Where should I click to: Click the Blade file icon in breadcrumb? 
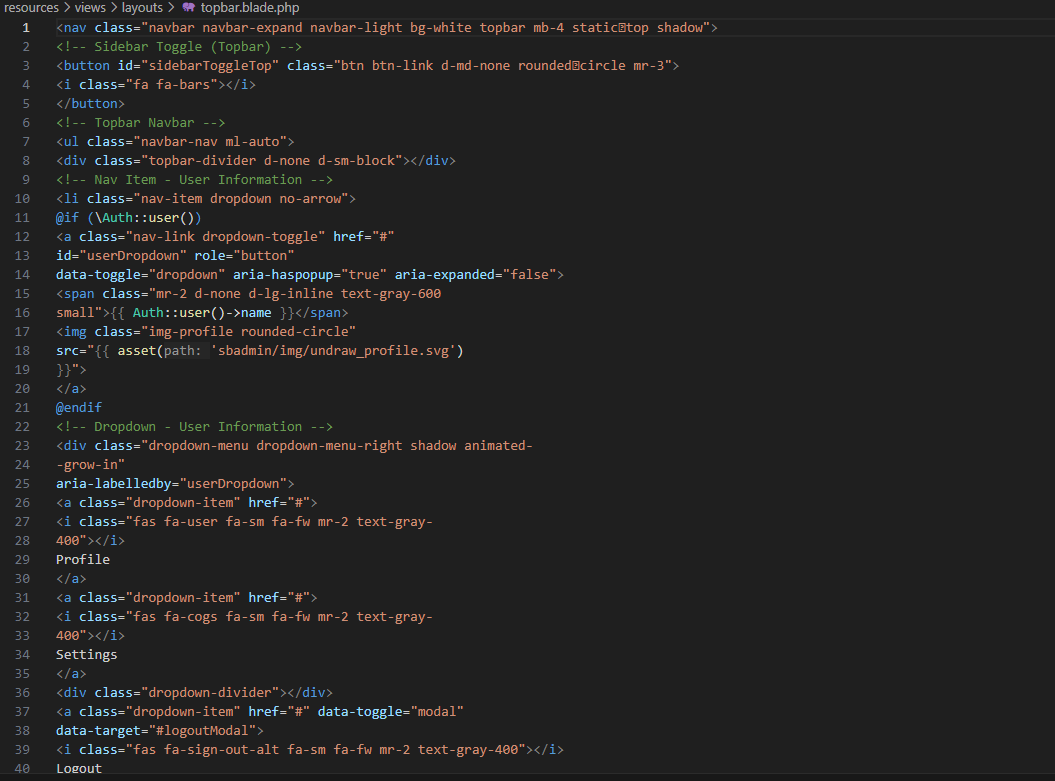pyautogui.click(x=188, y=8)
